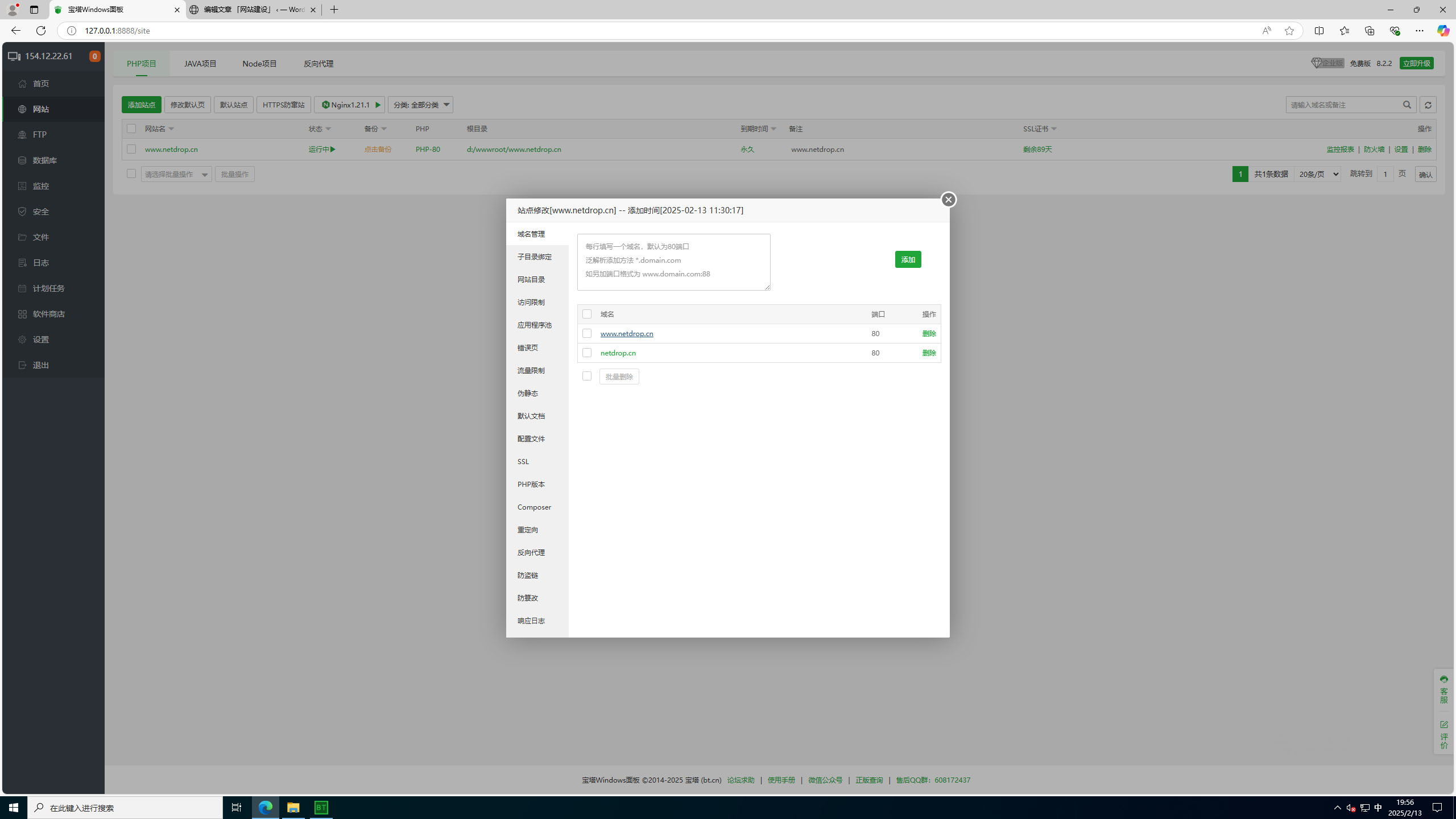Open BT panel app in taskbar
The width and height of the screenshot is (1456, 819).
(321, 808)
